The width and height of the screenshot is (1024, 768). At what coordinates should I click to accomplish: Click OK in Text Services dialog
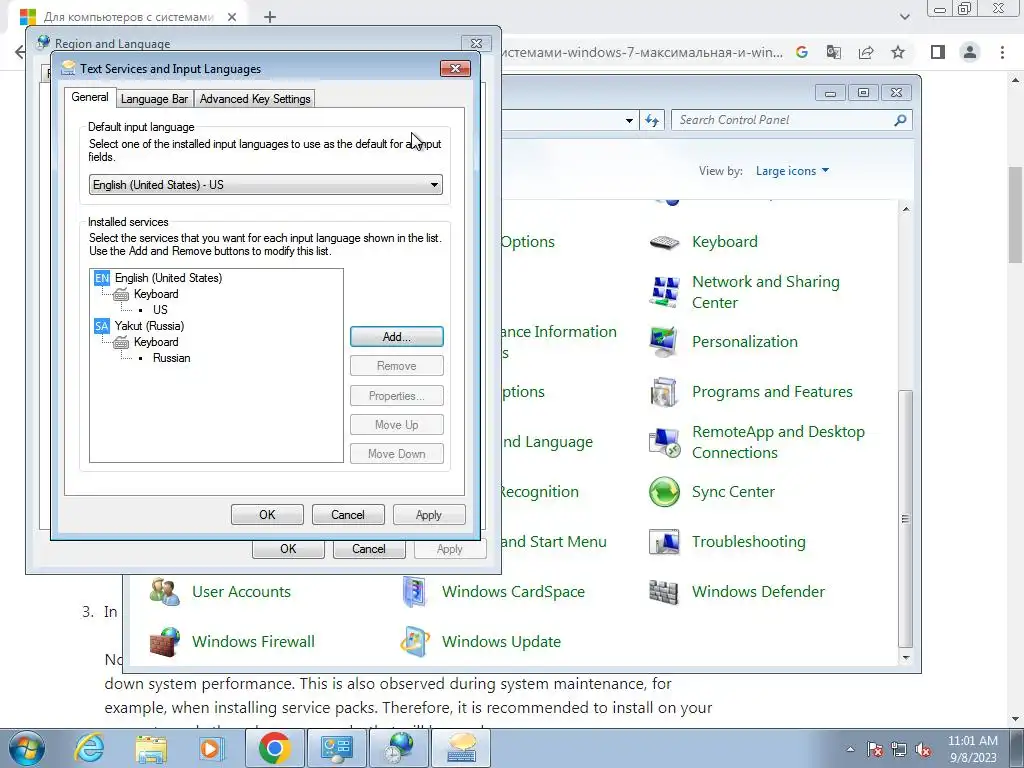pos(267,515)
